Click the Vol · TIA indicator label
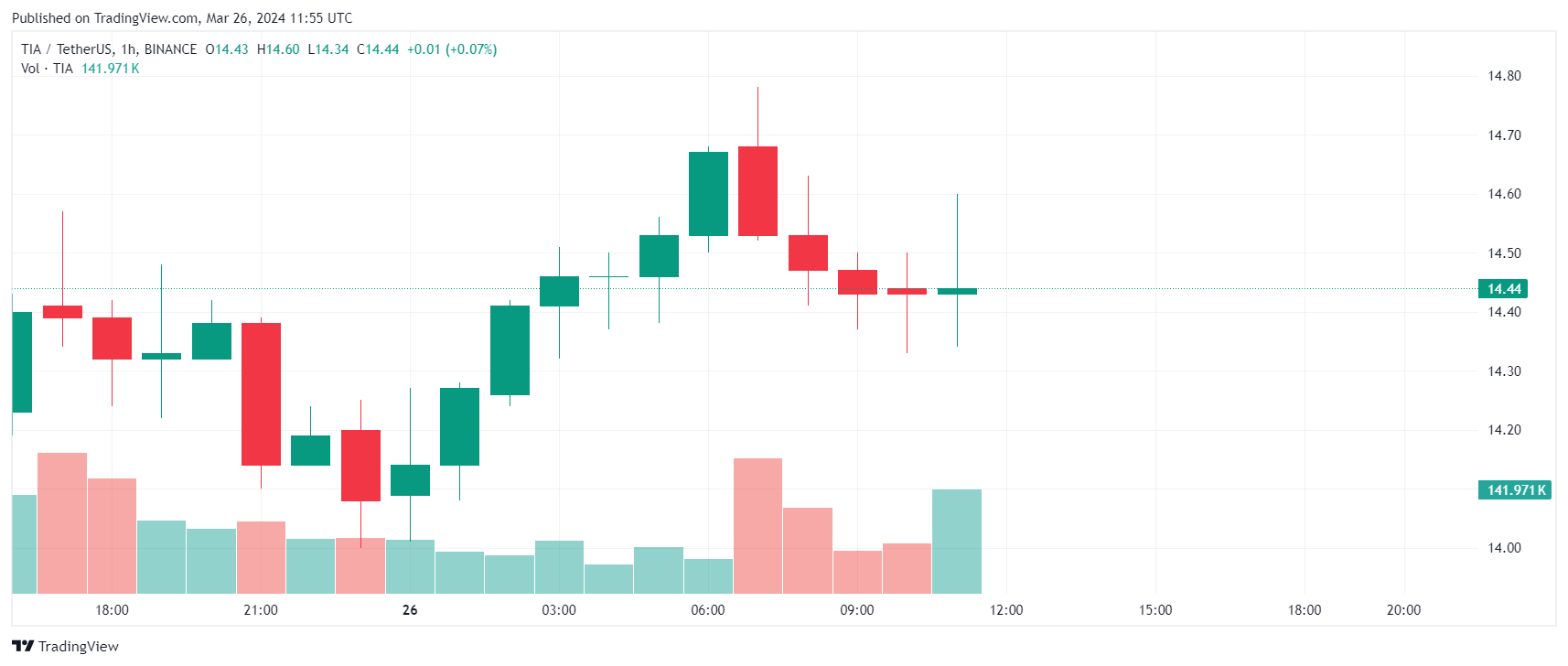 47,69
